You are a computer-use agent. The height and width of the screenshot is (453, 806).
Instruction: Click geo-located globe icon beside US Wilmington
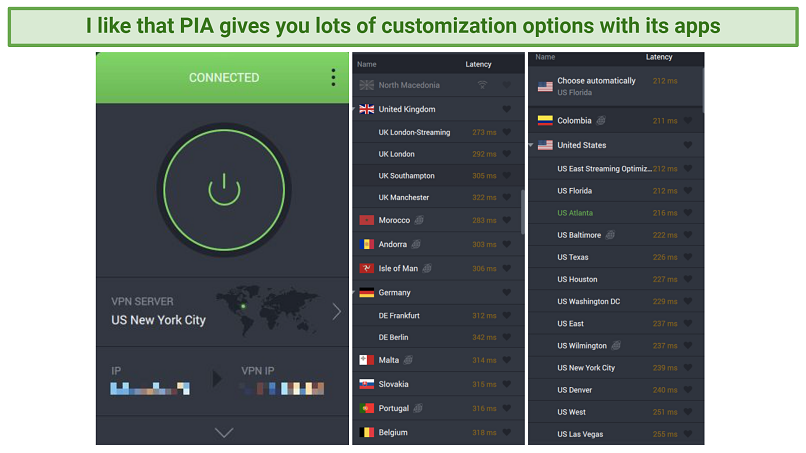pos(616,346)
